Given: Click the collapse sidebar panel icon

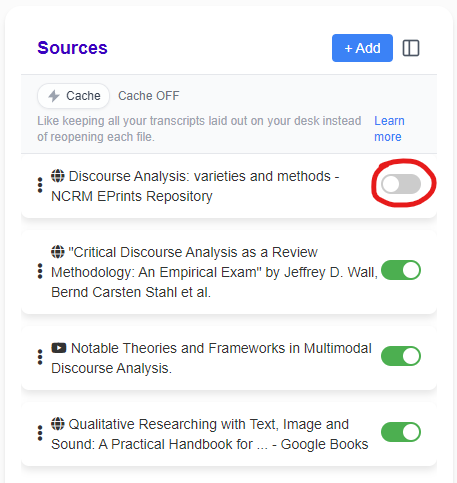Looking at the screenshot, I should pyautogui.click(x=411, y=48).
